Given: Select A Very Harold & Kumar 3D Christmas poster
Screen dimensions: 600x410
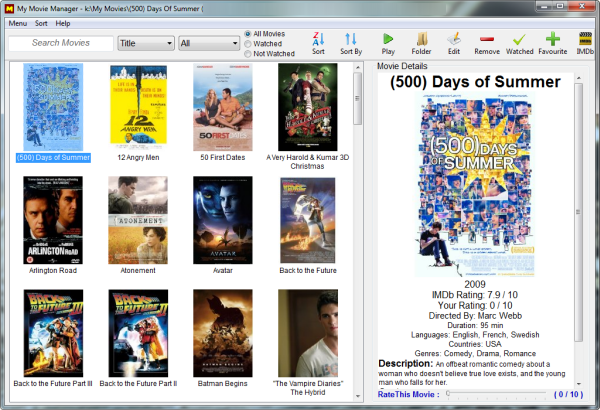Looking at the screenshot, I should pyautogui.click(x=308, y=107).
